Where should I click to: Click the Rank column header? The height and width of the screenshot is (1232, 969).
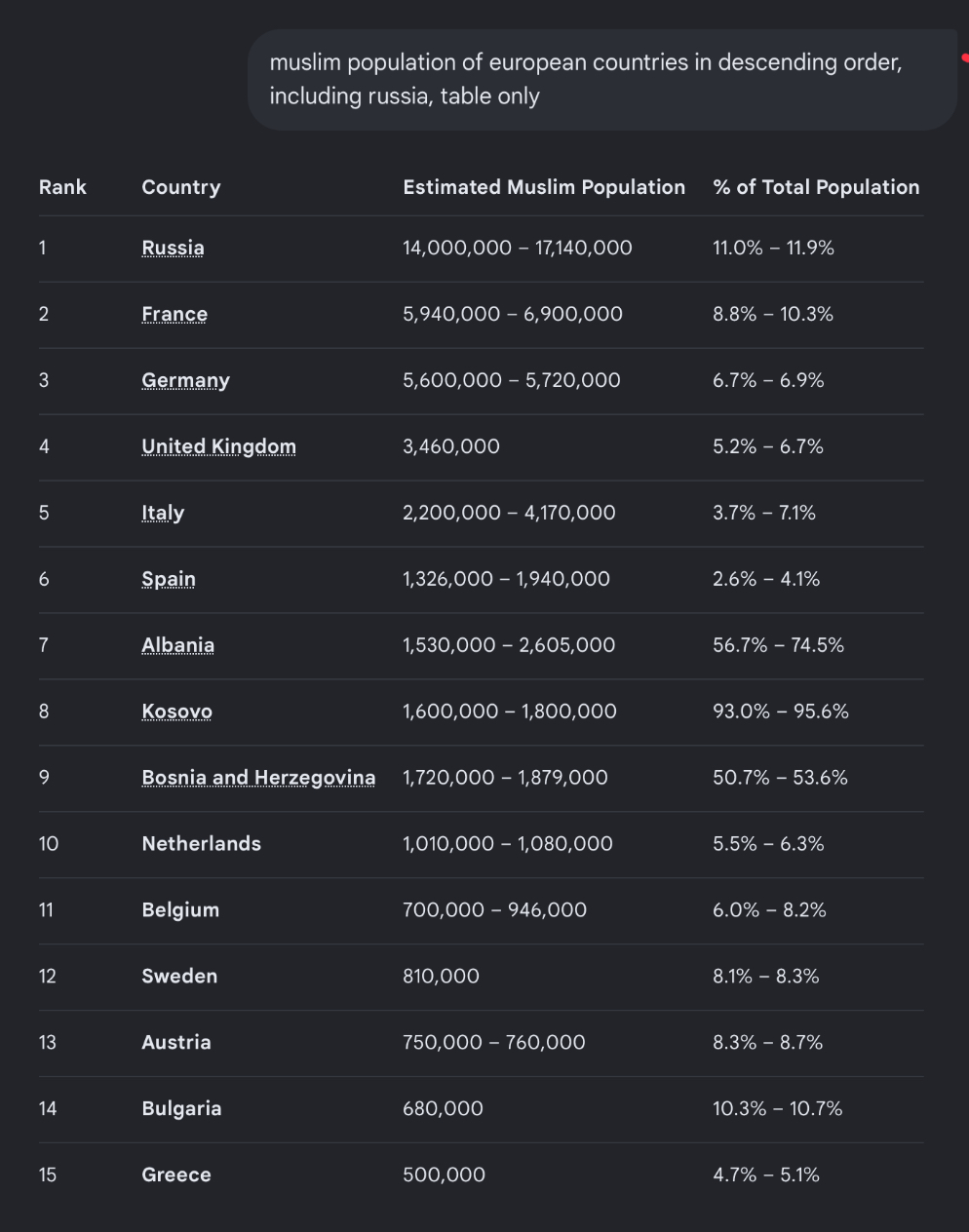[x=62, y=187]
